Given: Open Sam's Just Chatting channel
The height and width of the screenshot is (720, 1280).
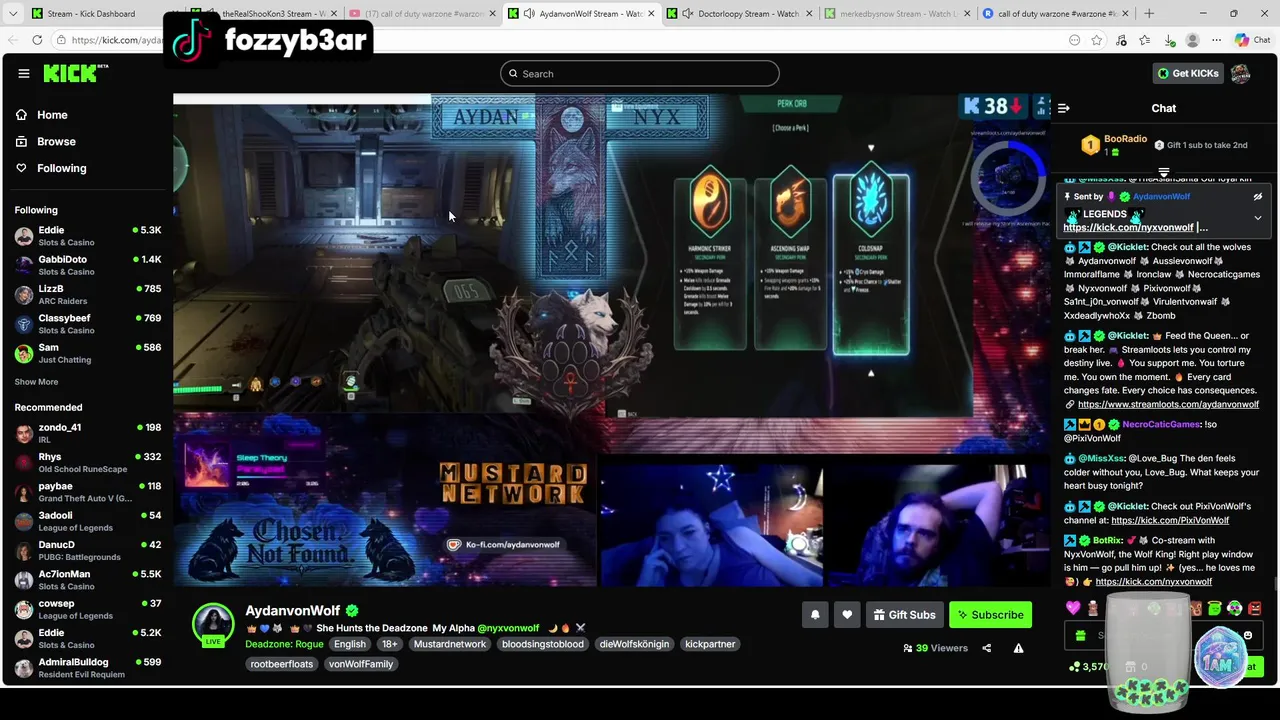Looking at the screenshot, I should (x=87, y=353).
